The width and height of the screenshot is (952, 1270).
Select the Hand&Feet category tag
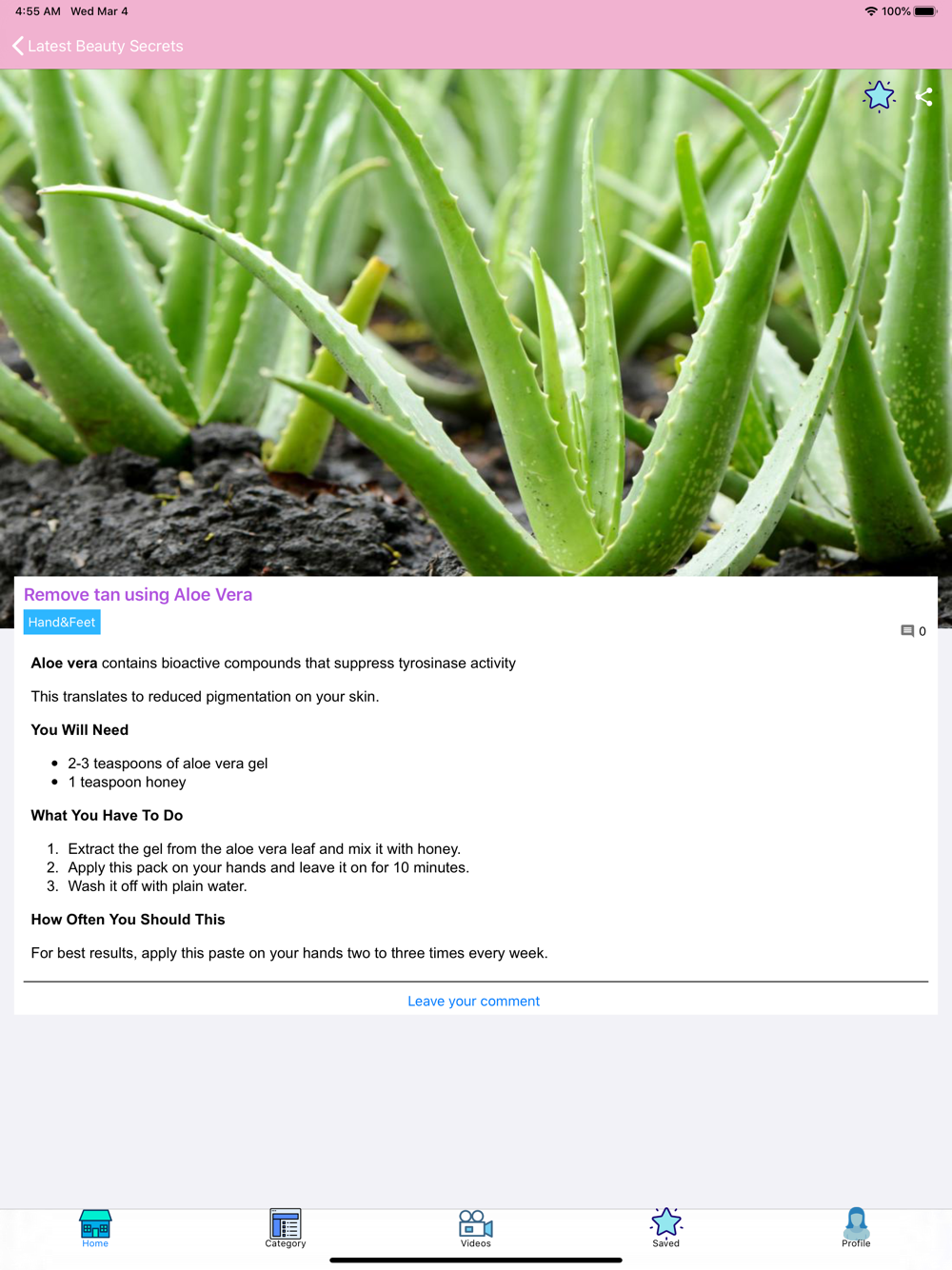coord(62,622)
